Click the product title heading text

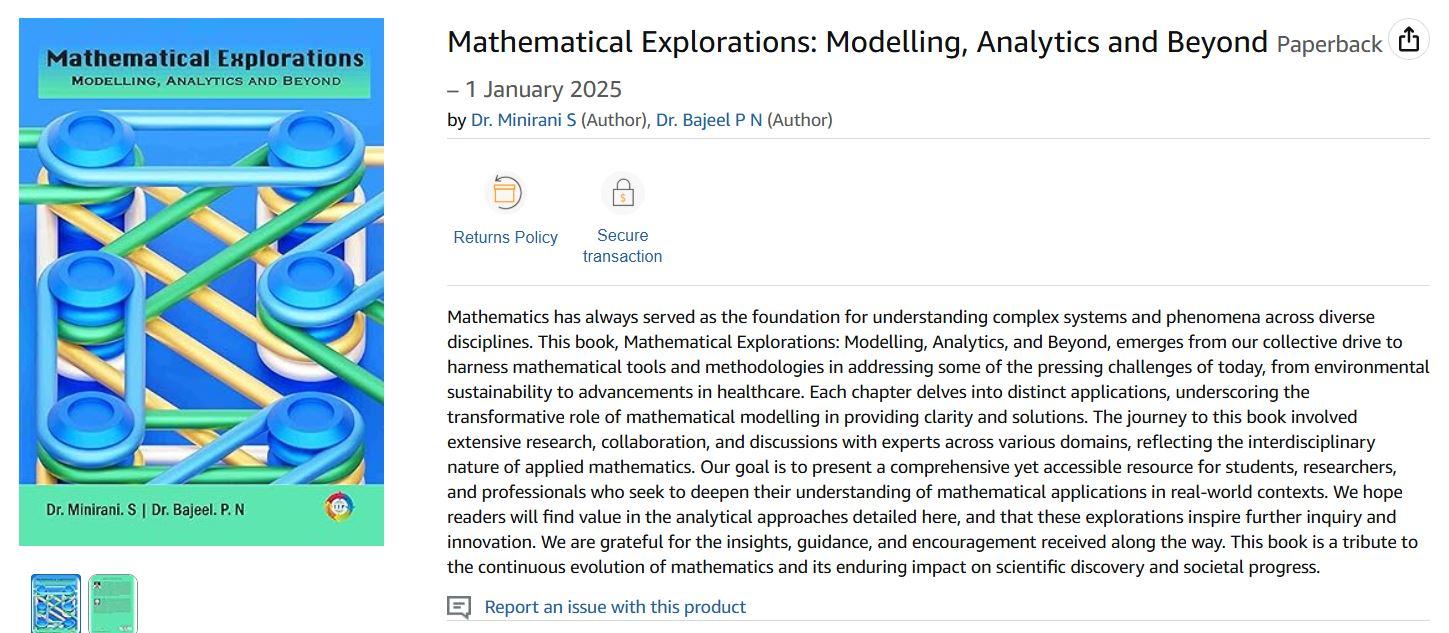[x=857, y=42]
